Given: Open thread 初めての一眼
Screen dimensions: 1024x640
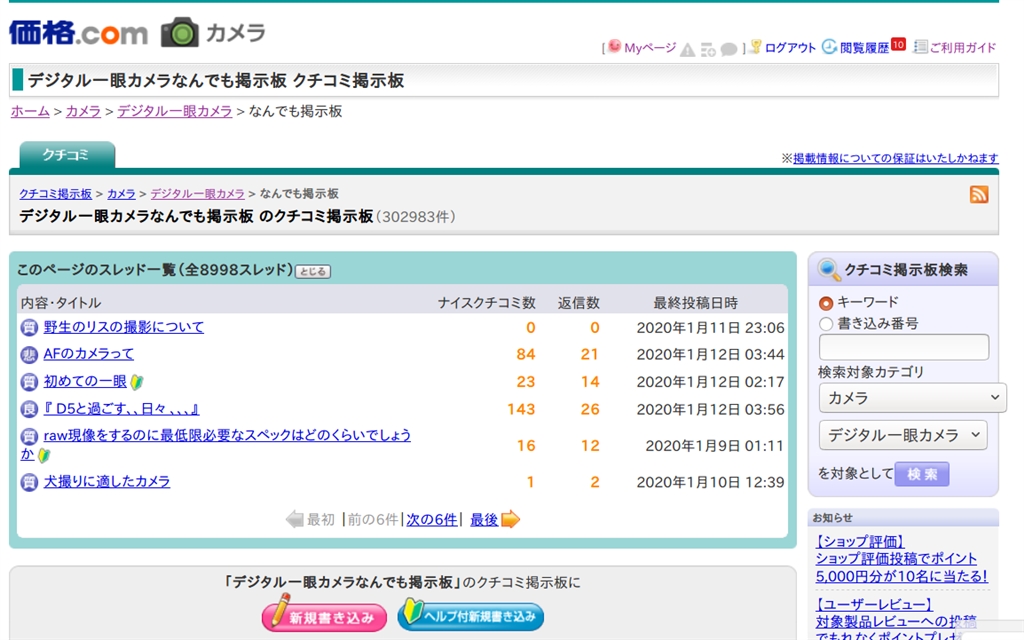Looking at the screenshot, I should (x=85, y=381).
